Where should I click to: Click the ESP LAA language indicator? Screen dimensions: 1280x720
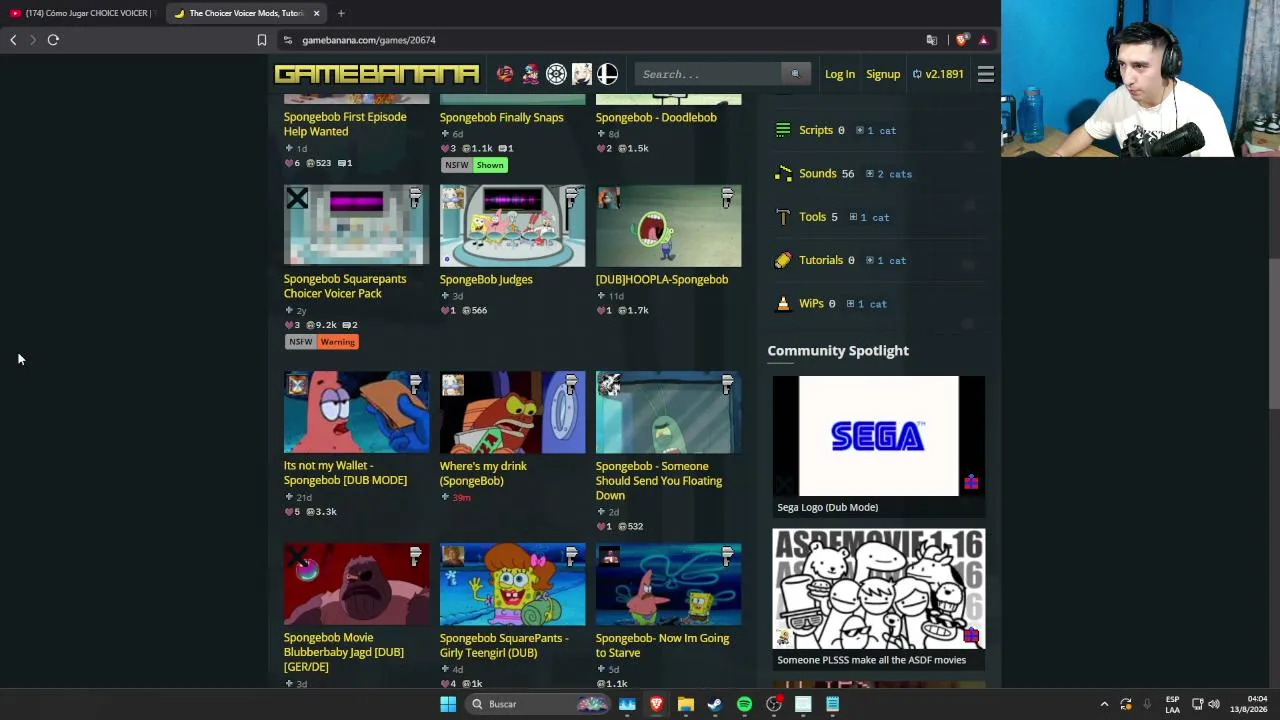coord(1172,704)
